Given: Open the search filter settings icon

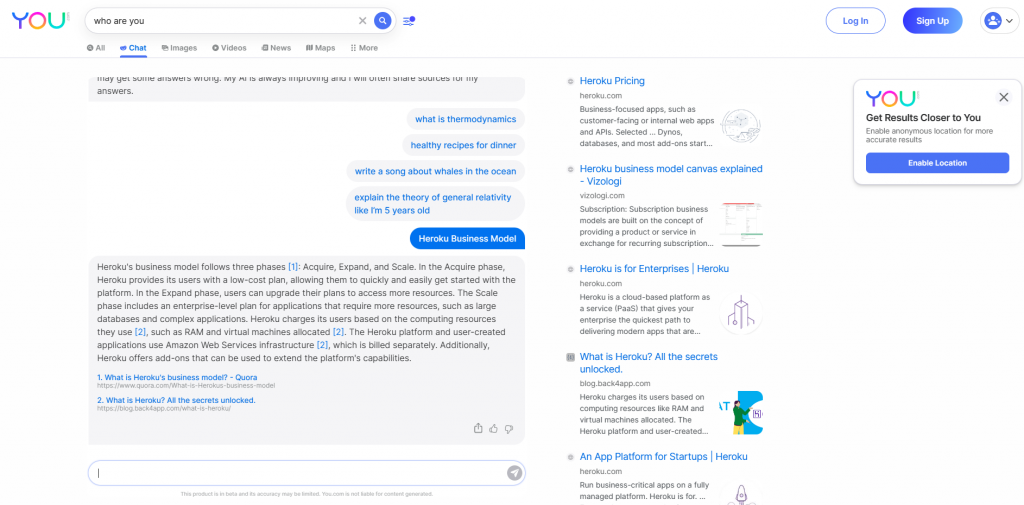Looking at the screenshot, I should tap(409, 21).
